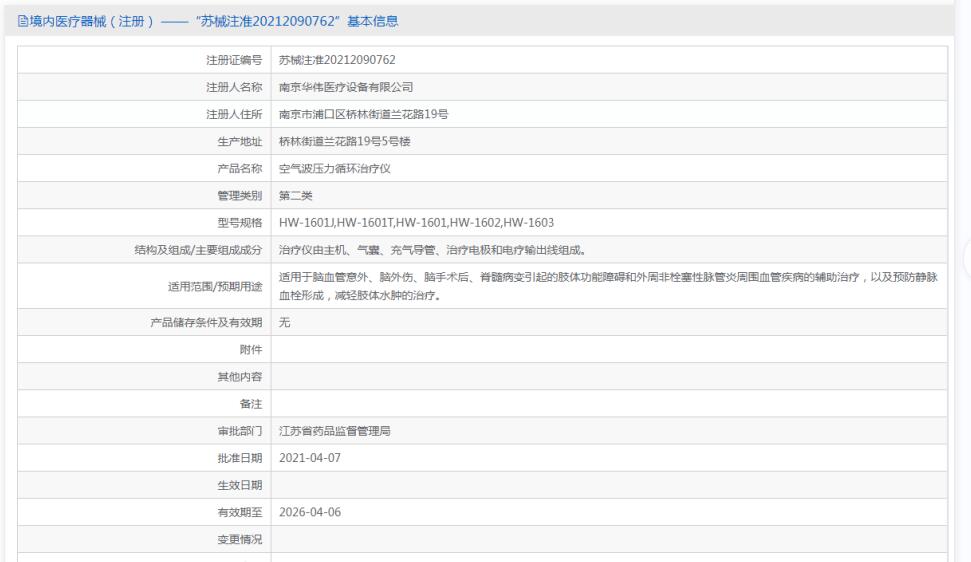Viewport: 971px width, 562px height.
Task: Select the 无 value
Action: [x=284, y=322]
